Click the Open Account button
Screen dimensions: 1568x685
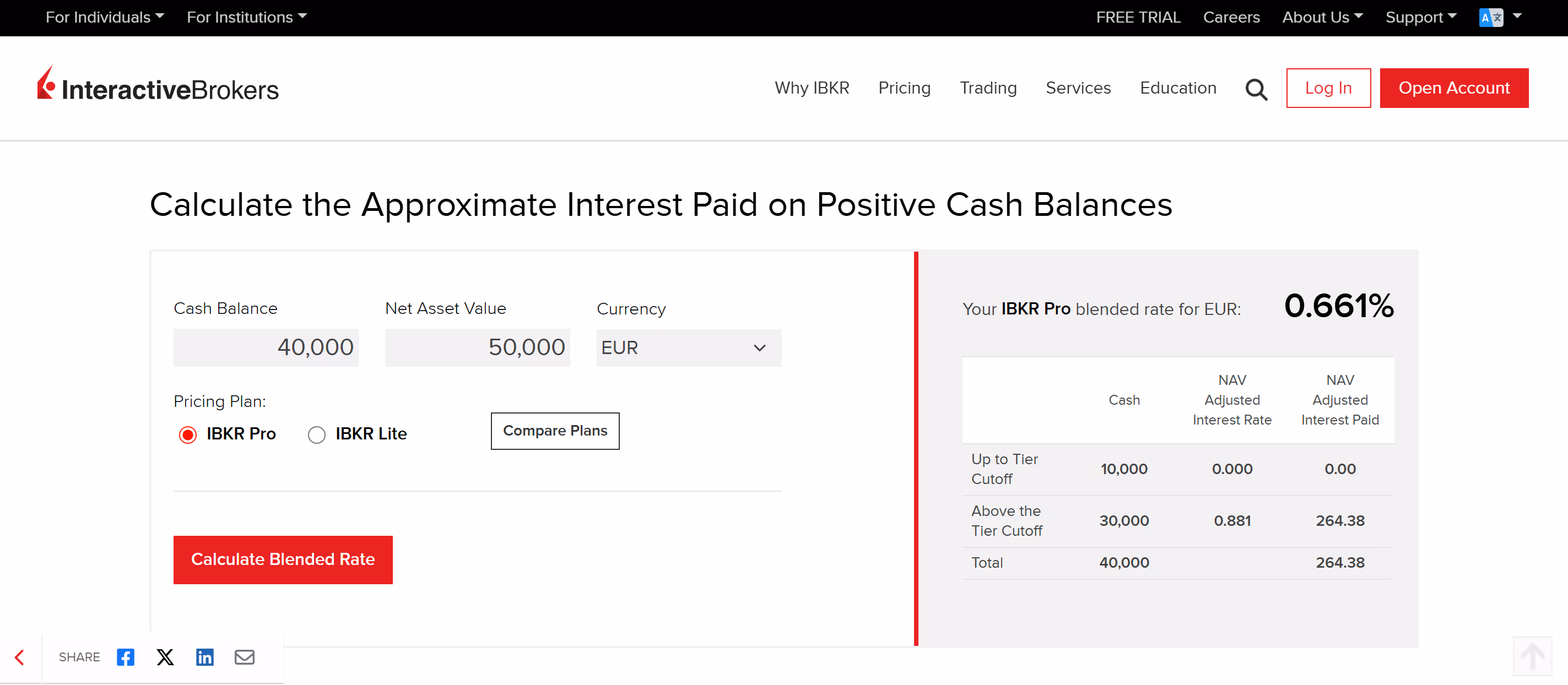(1453, 88)
